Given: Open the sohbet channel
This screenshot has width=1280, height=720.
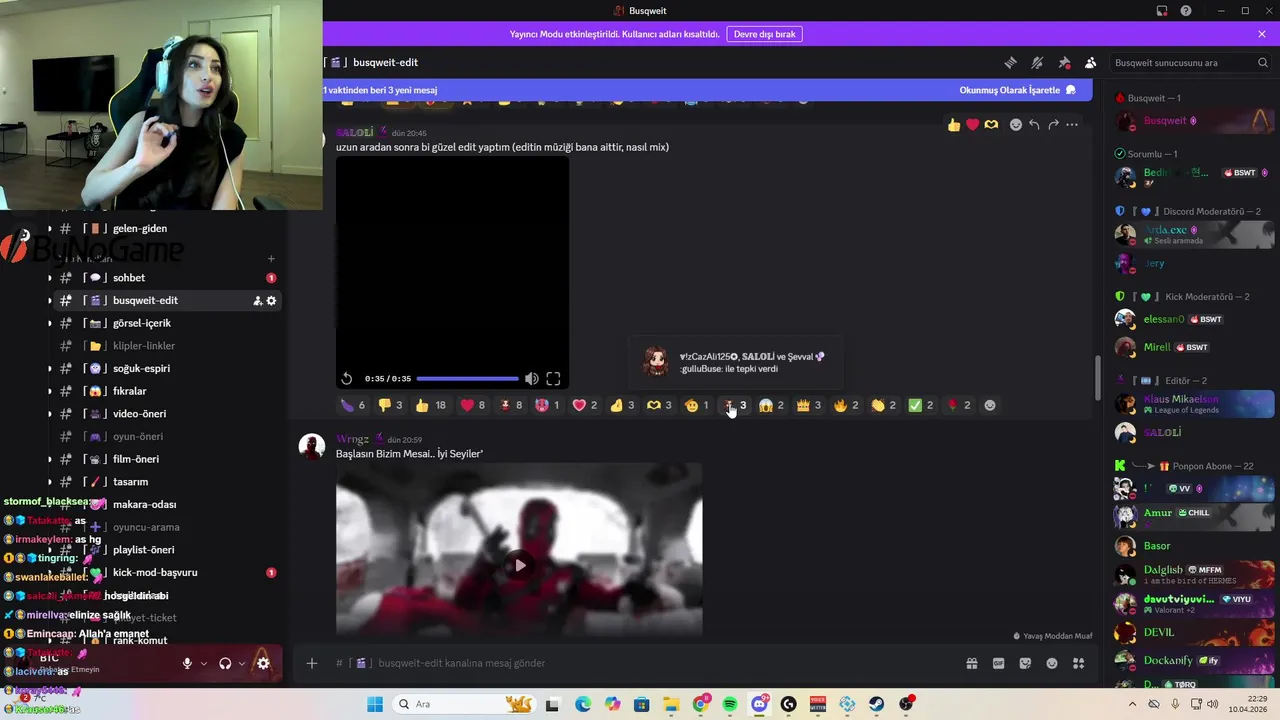Looking at the screenshot, I should point(129,278).
